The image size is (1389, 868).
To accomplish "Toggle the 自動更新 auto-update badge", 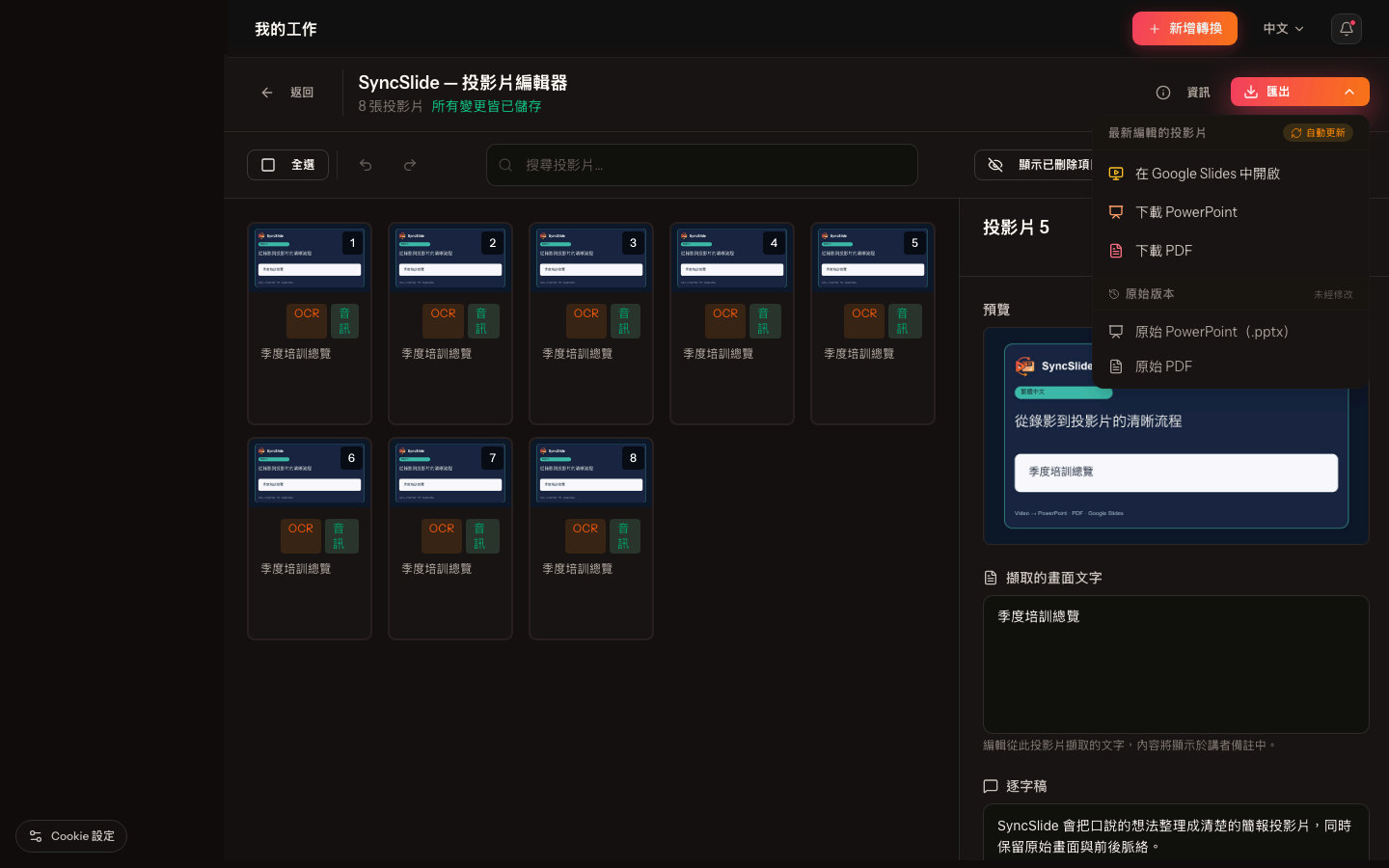I will (x=1318, y=133).
